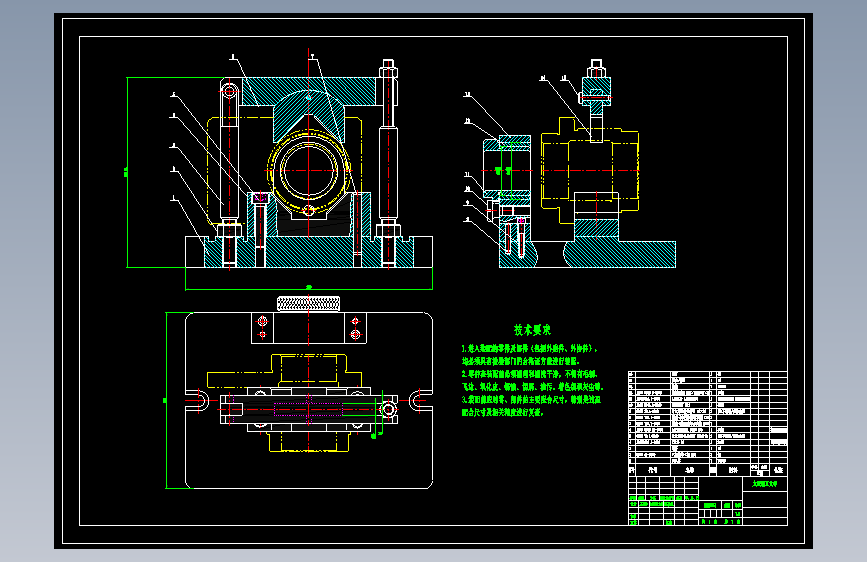Screen dimensions: 867x562
Task: Select the right two-hole locating block in plan view
Action: click(x=356, y=327)
